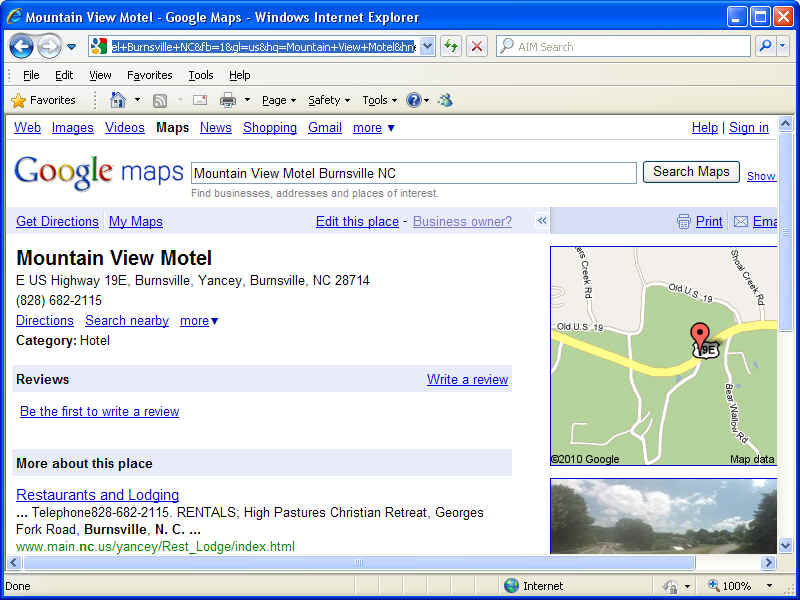Click the AIM messenger icon in command bar
This screenshot has height=600, width=800.
point(445,100)
